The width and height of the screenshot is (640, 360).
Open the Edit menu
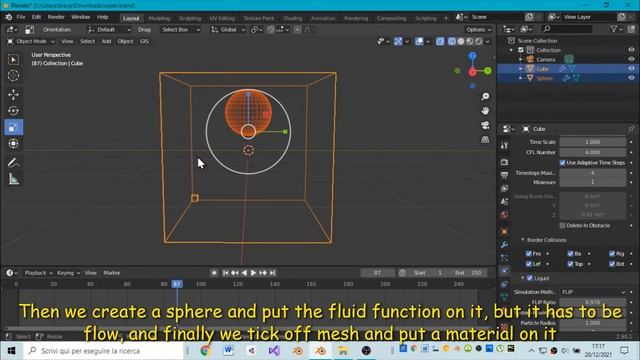click(x=36, y=17)
